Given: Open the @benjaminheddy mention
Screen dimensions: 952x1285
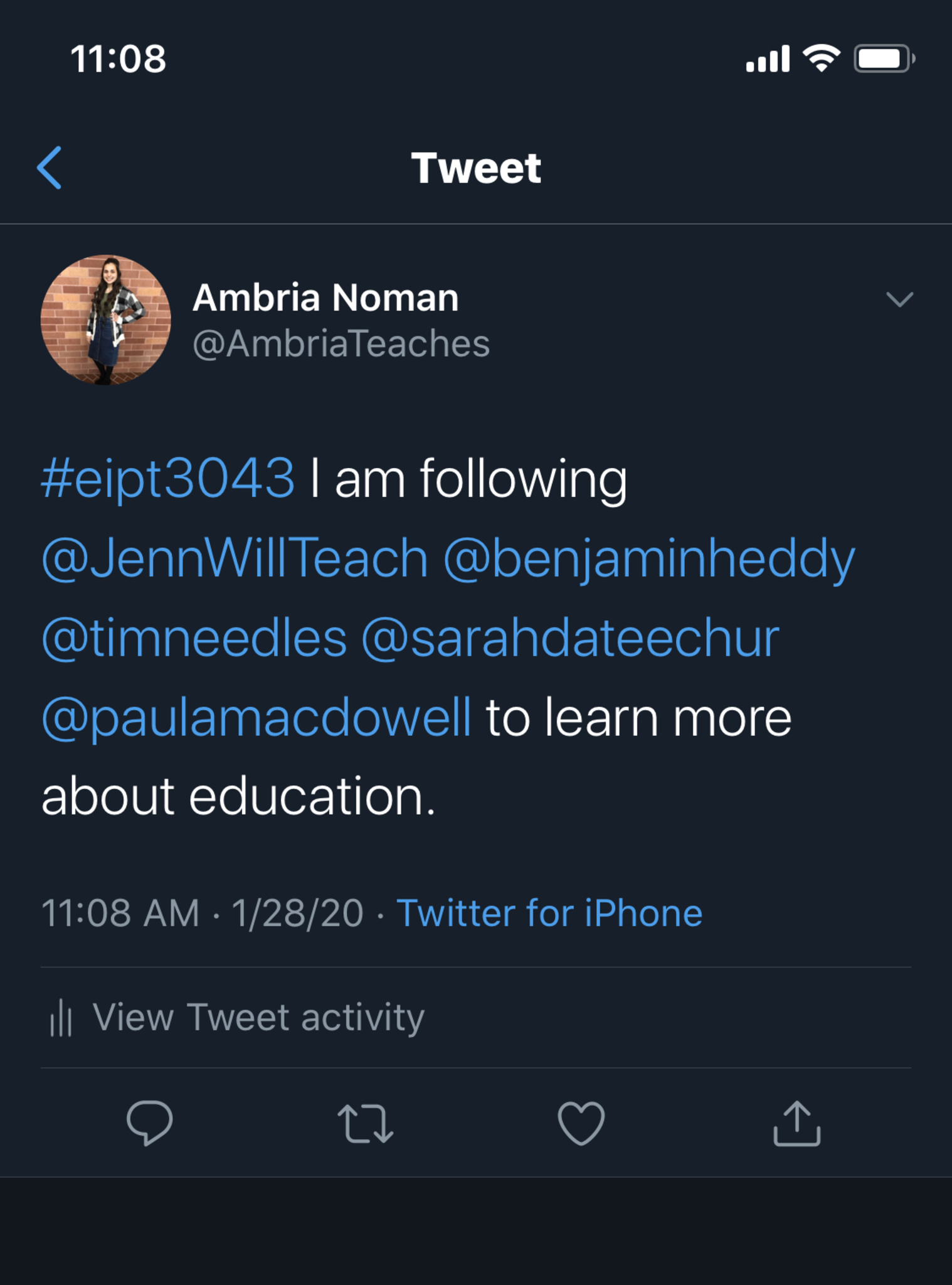Looking at the screenshot, I should [648, 558].
